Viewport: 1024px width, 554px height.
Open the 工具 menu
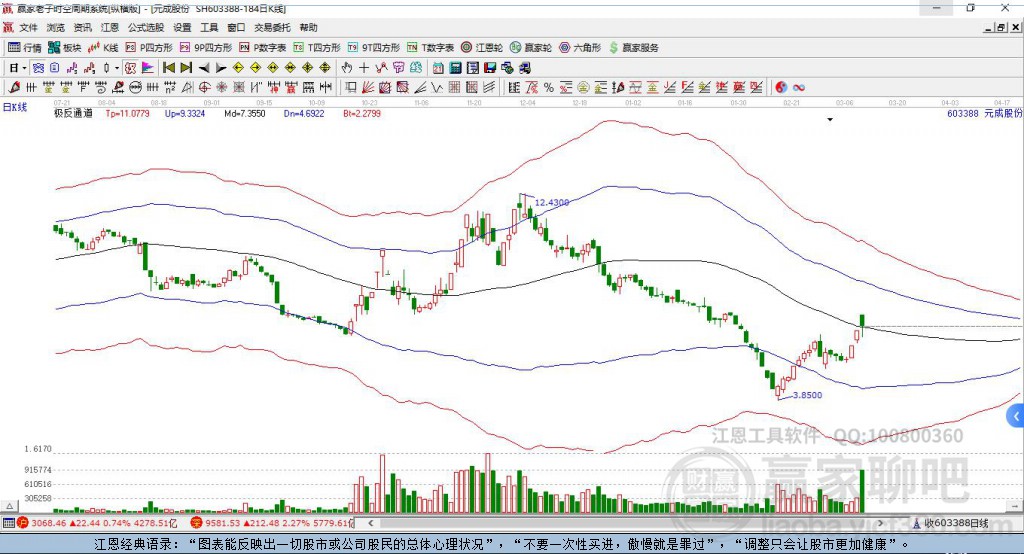(209, 27)
